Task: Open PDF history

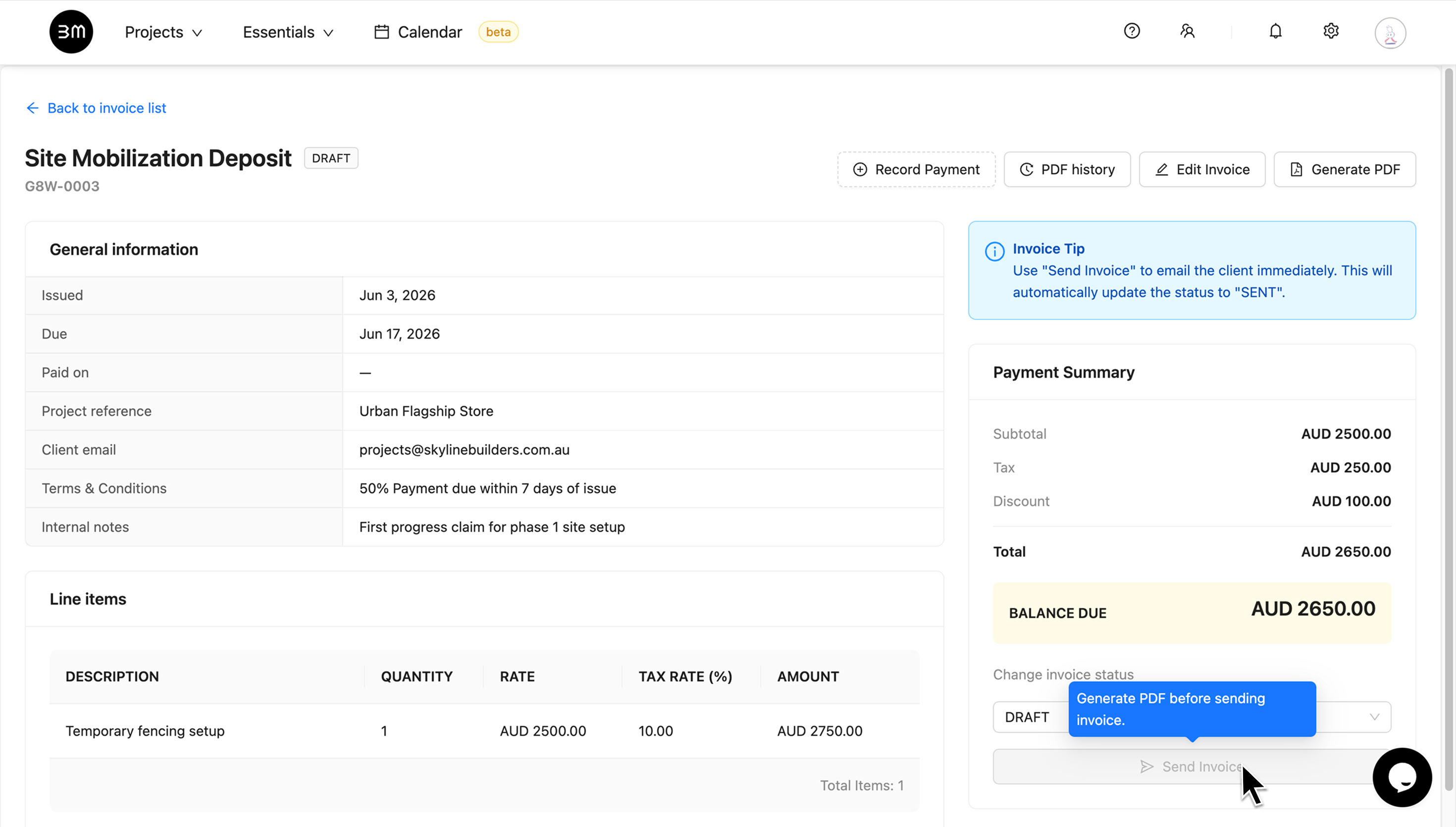Action: click(x=1067, y=169)
